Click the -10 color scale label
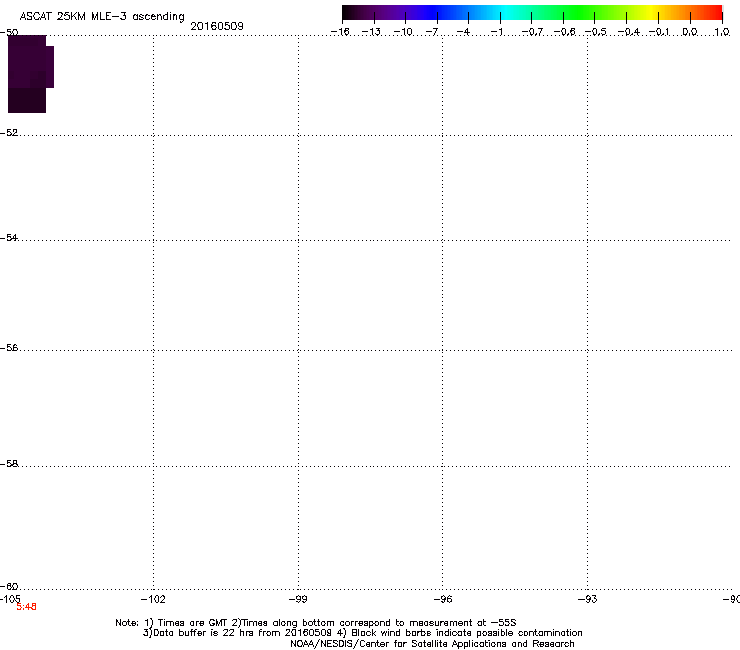This screenshot has width=740, height=650. [x=403, y=32]
